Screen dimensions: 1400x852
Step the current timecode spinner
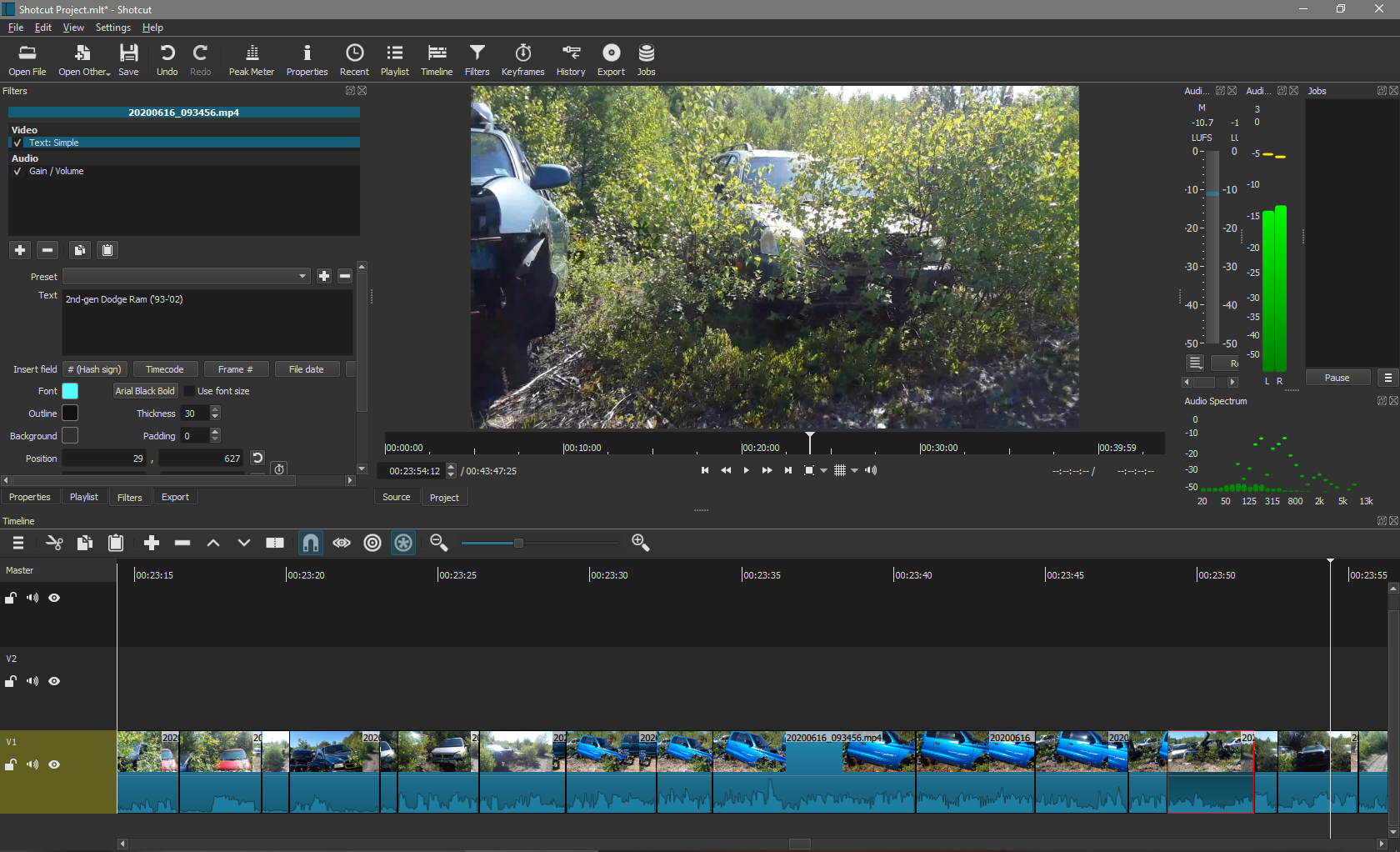pyautogui.click(x=452, y=471)
